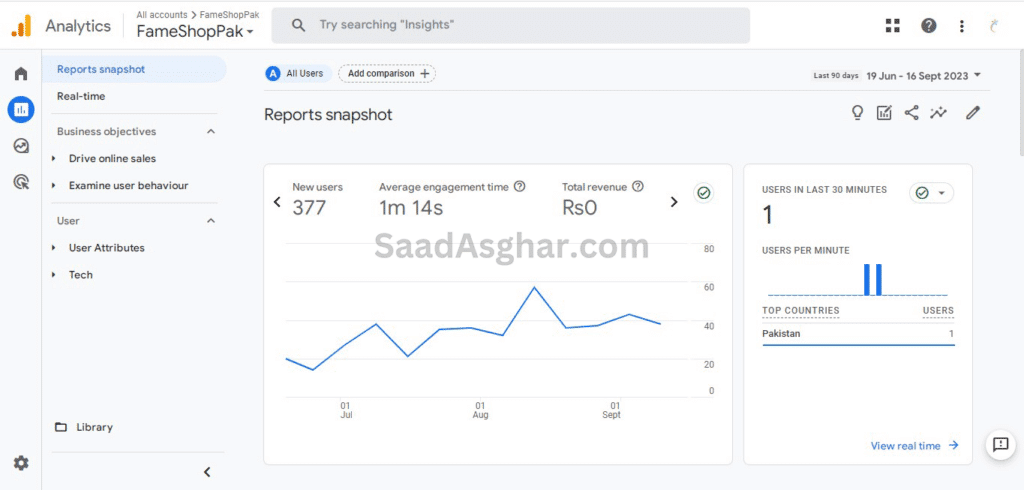This screenshot has height=490, width=1024.
Task: Open the account profile avatar
Action: click(x=994, y=25)
